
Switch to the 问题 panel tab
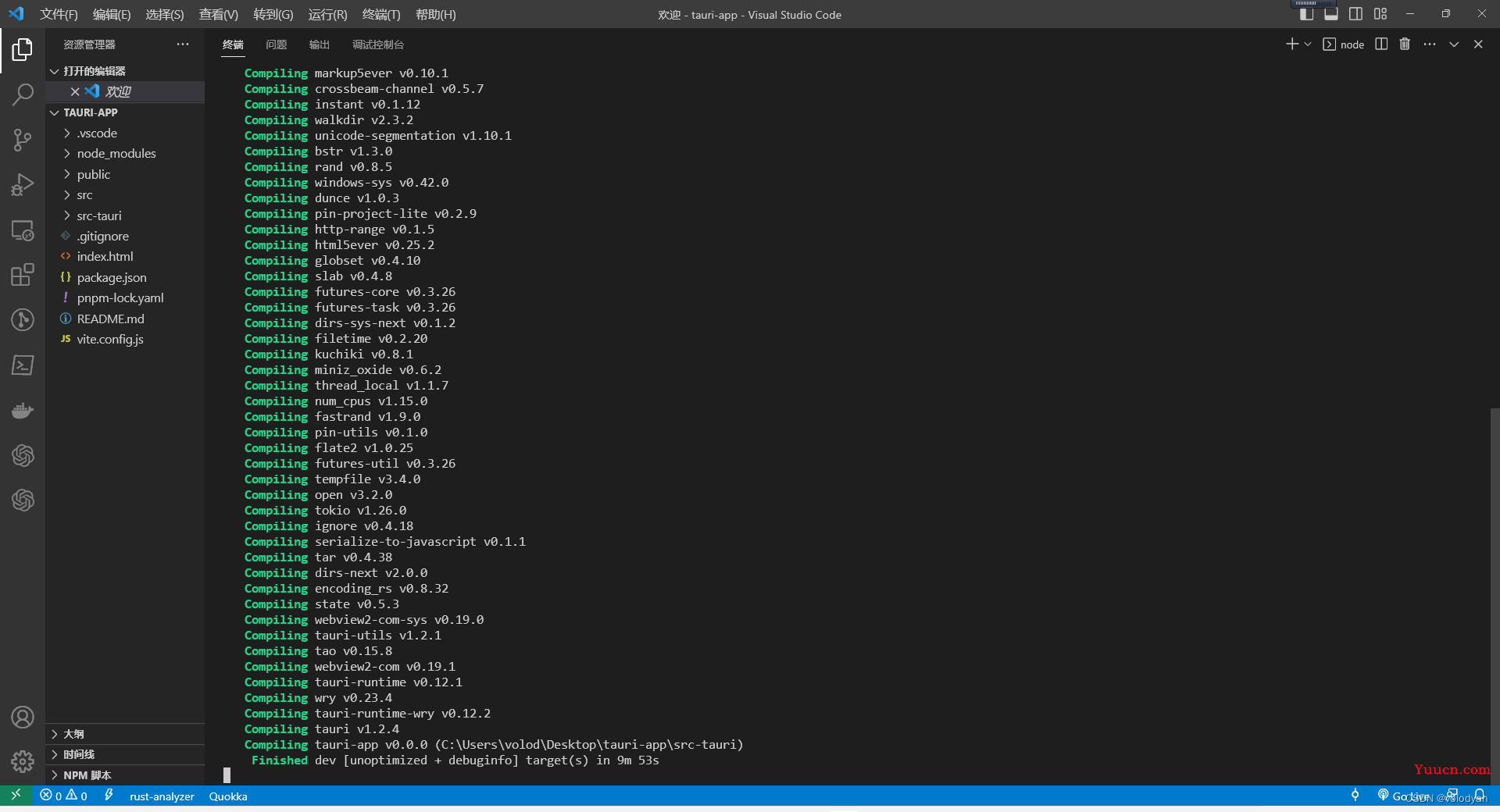277,45
